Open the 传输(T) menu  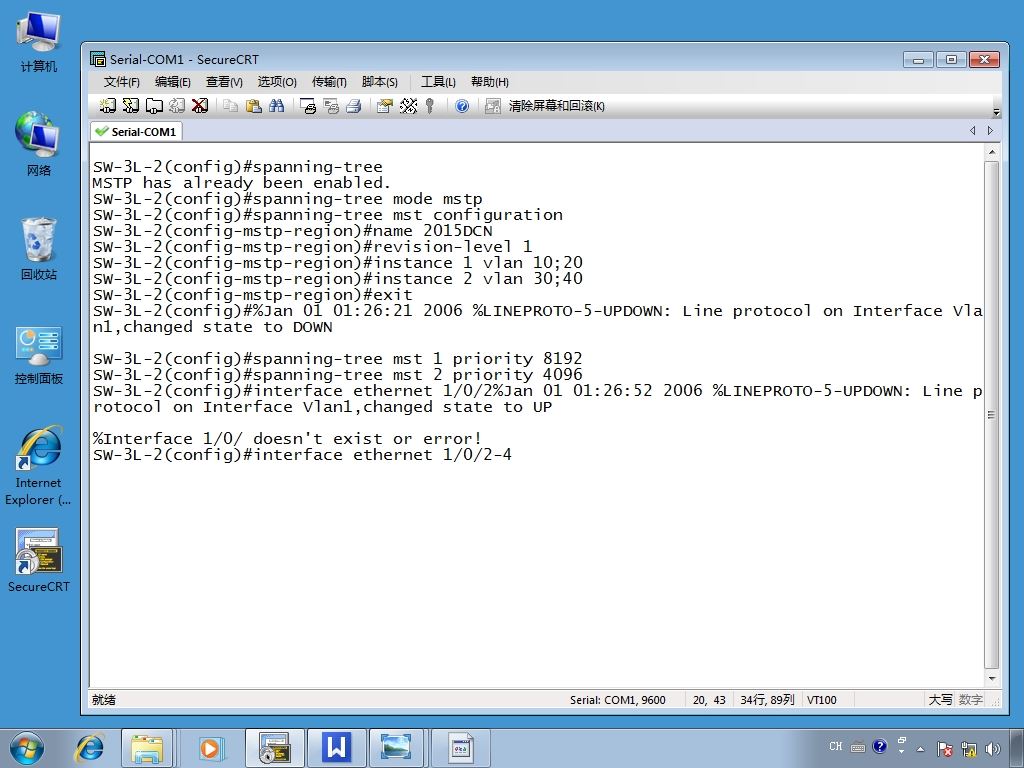pos(329,82)
